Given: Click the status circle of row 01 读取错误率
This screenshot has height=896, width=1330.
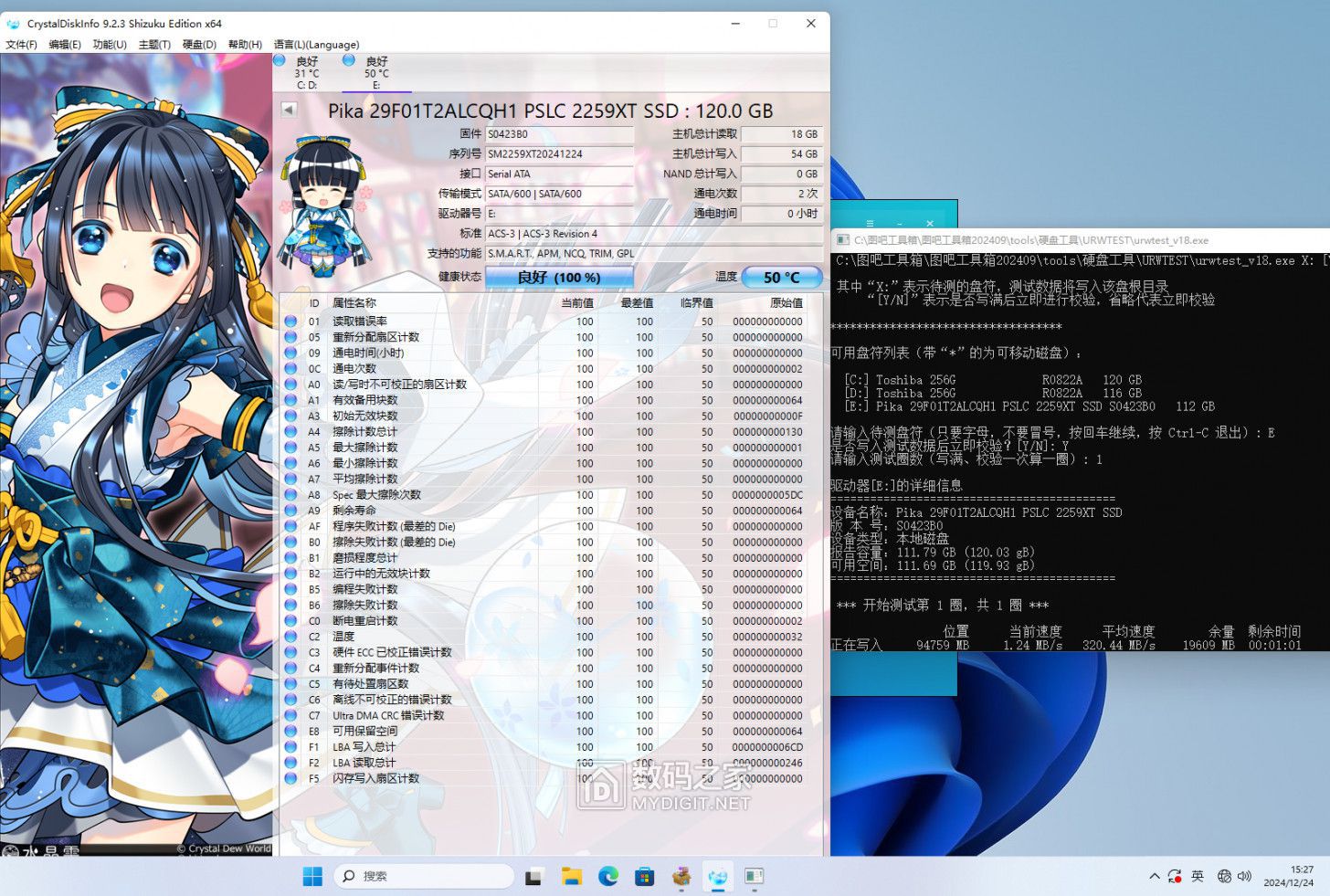Looking at the screenshot, I should [x=290, y=322].
